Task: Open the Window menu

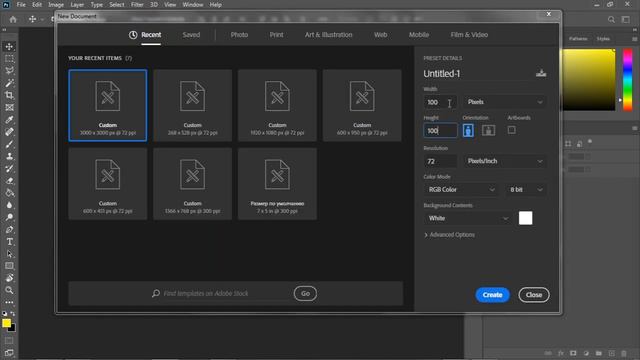Action: pyautogui.click(x=193, y=5)
